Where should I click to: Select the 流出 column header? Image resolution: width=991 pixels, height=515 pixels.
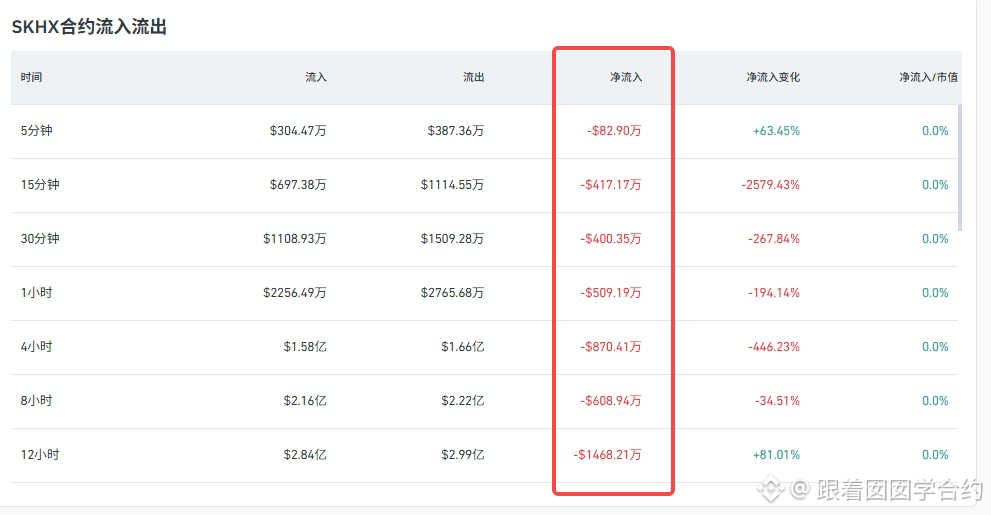[x=473, y=77]
